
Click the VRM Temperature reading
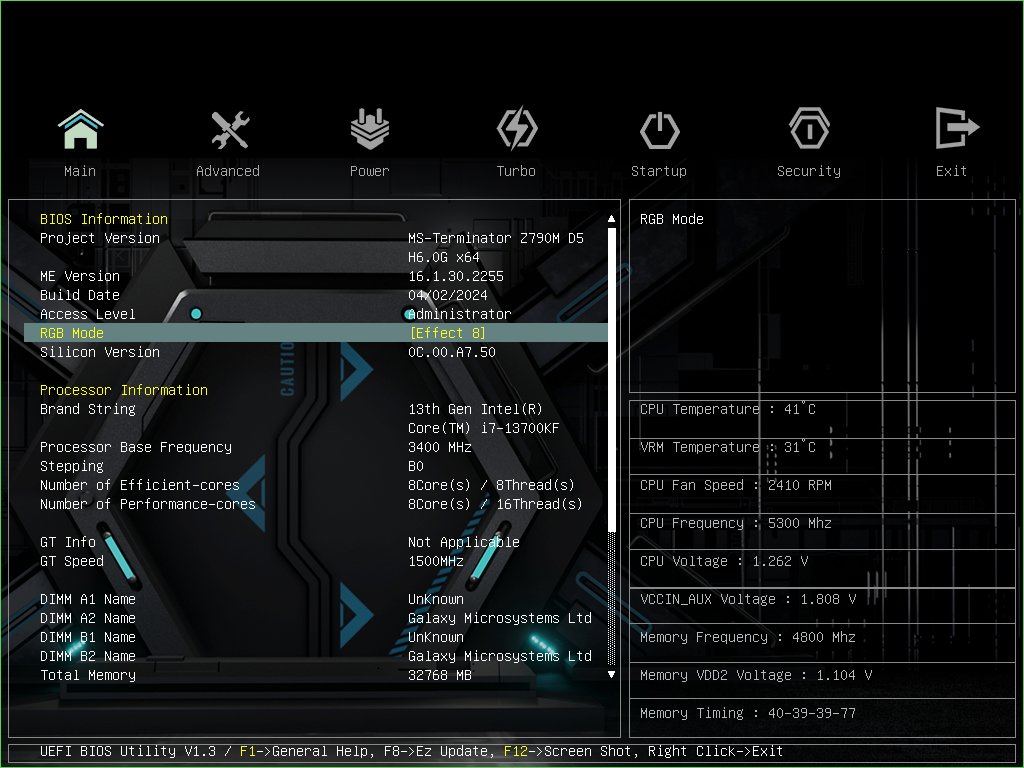point(728,447)
